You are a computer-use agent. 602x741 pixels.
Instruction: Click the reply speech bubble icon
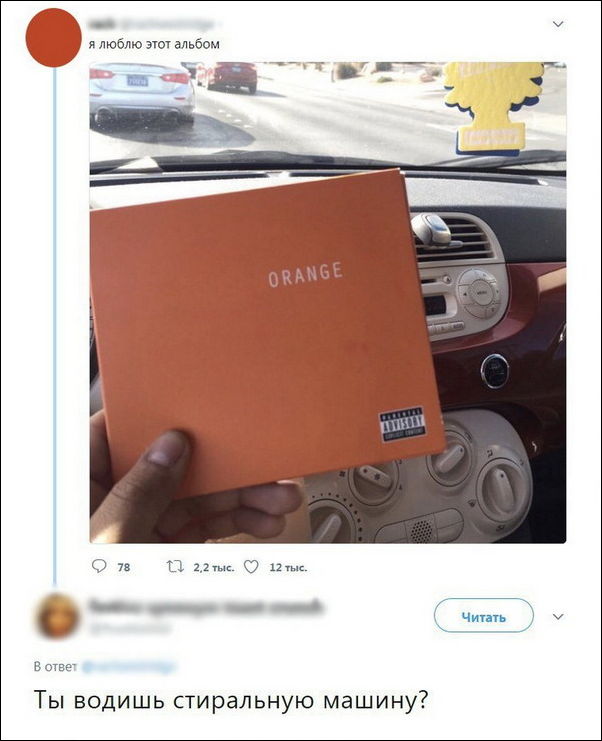point(99,566)
